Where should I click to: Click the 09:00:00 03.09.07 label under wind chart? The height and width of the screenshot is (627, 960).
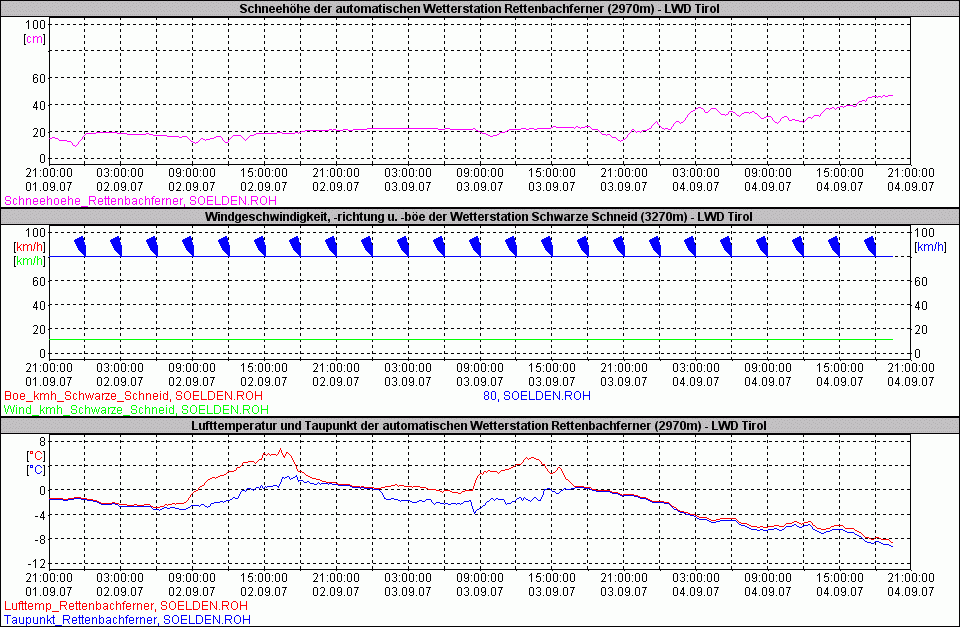coord(479,374)
